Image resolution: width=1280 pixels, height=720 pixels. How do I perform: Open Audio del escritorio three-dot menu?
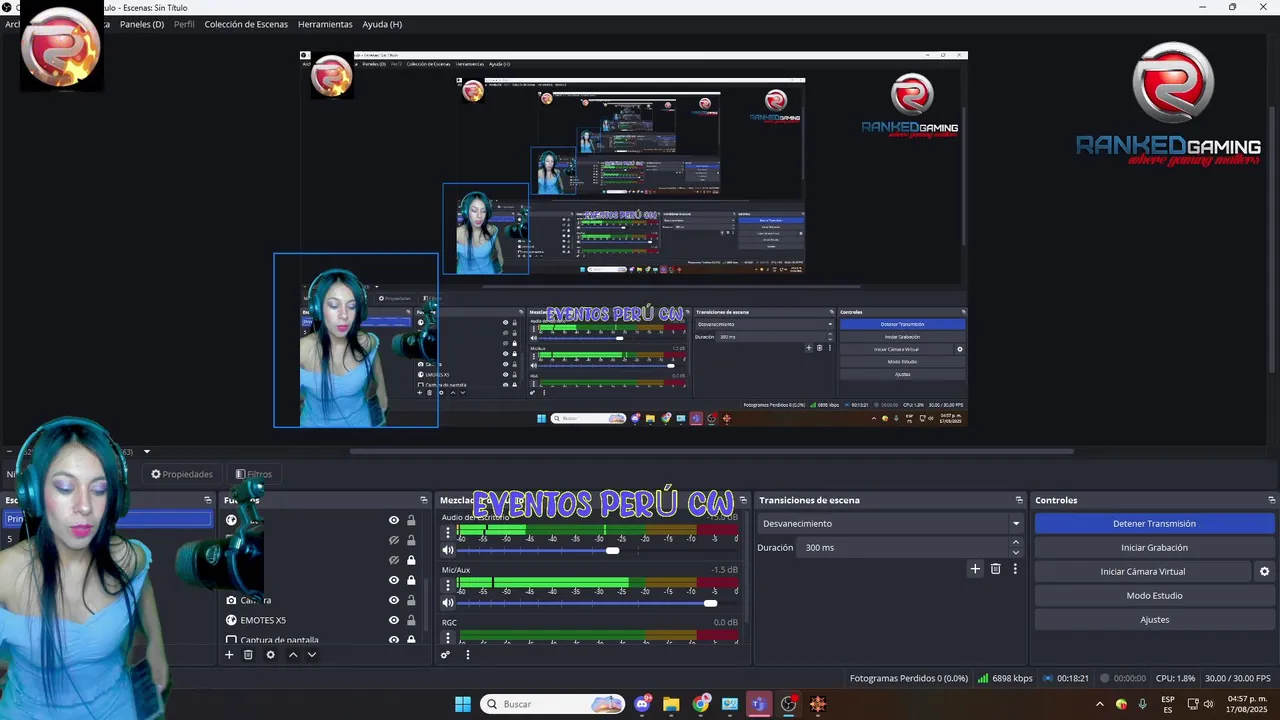pos(448,534)
